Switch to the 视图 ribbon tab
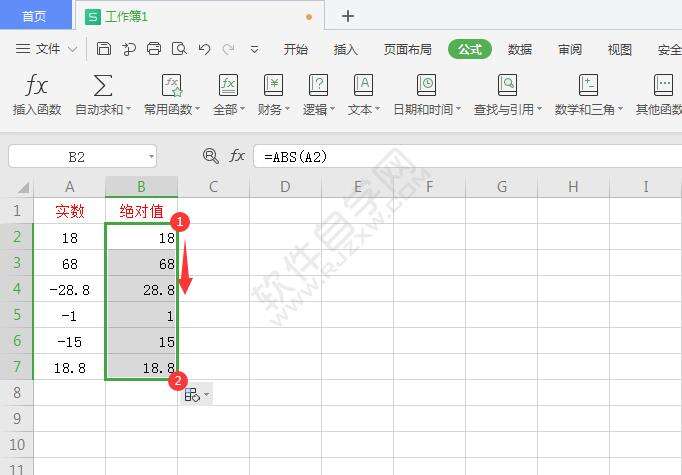This screenshot has width=682, height=475. click(x=620, y=49)
